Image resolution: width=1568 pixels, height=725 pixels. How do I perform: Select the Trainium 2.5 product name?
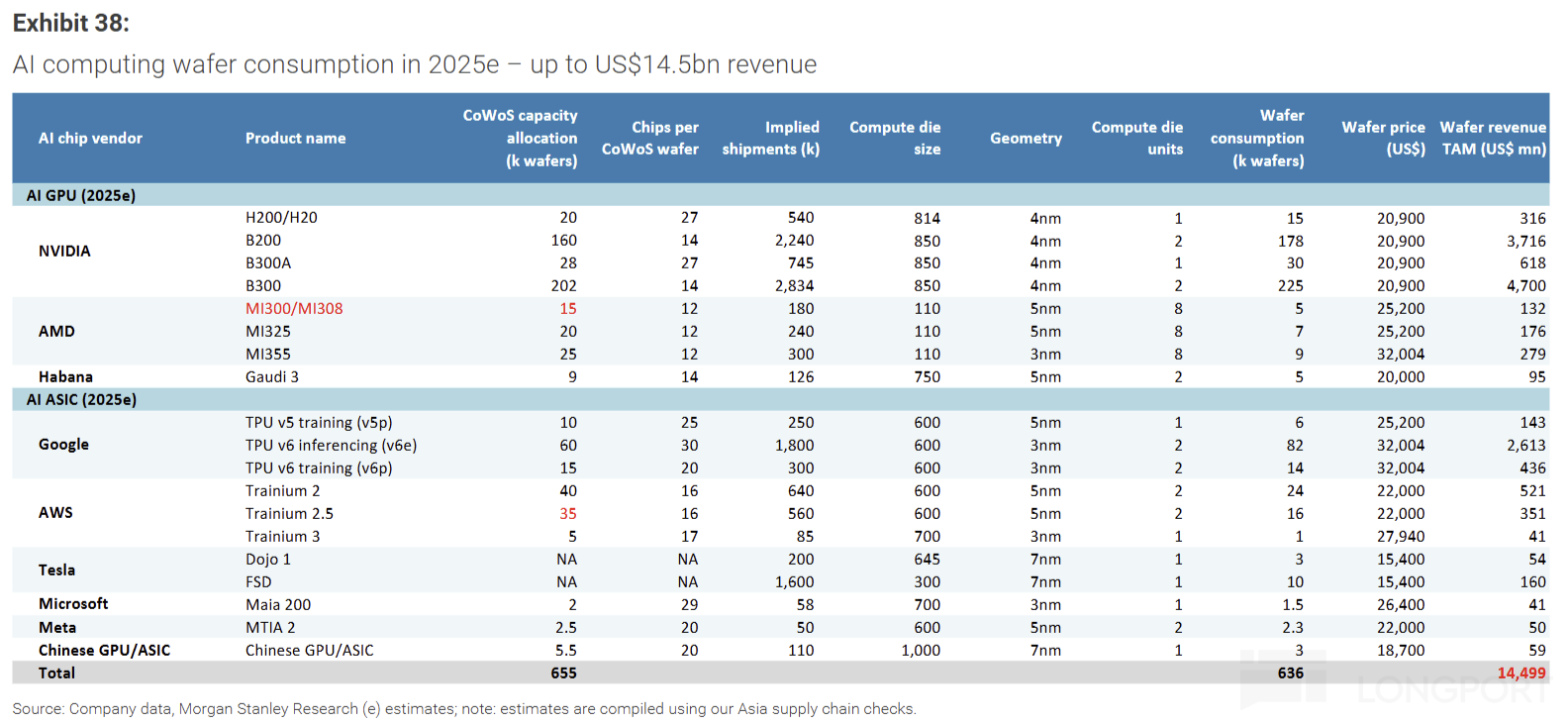click(289, 514)
